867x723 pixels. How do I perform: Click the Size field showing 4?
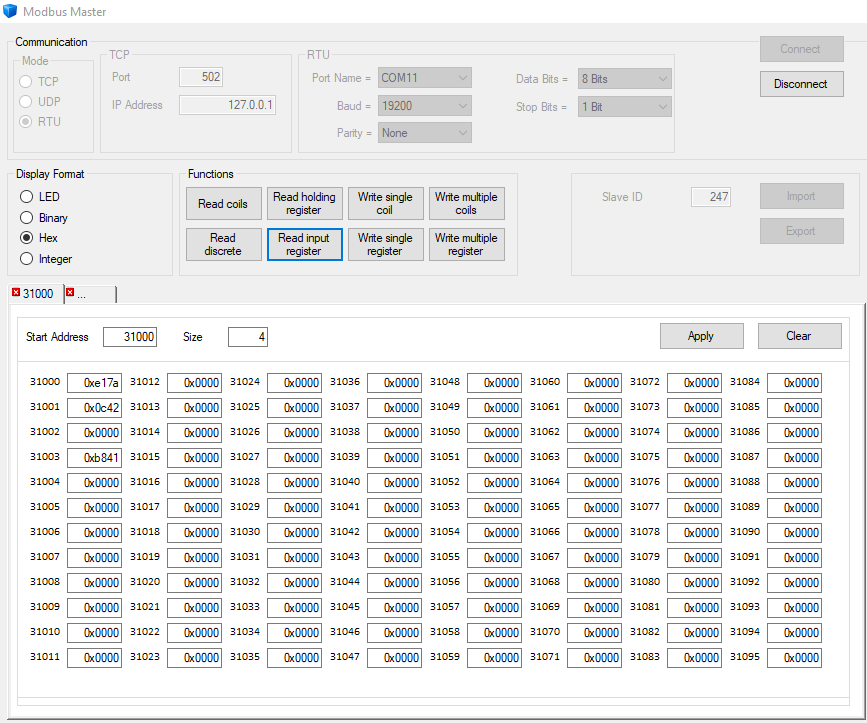248,337
